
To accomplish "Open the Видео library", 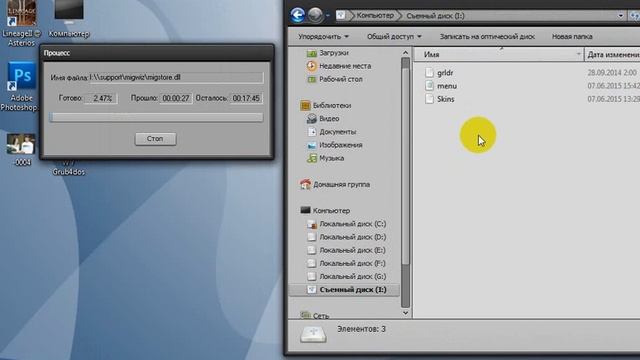I will click(x=329, y=119).
